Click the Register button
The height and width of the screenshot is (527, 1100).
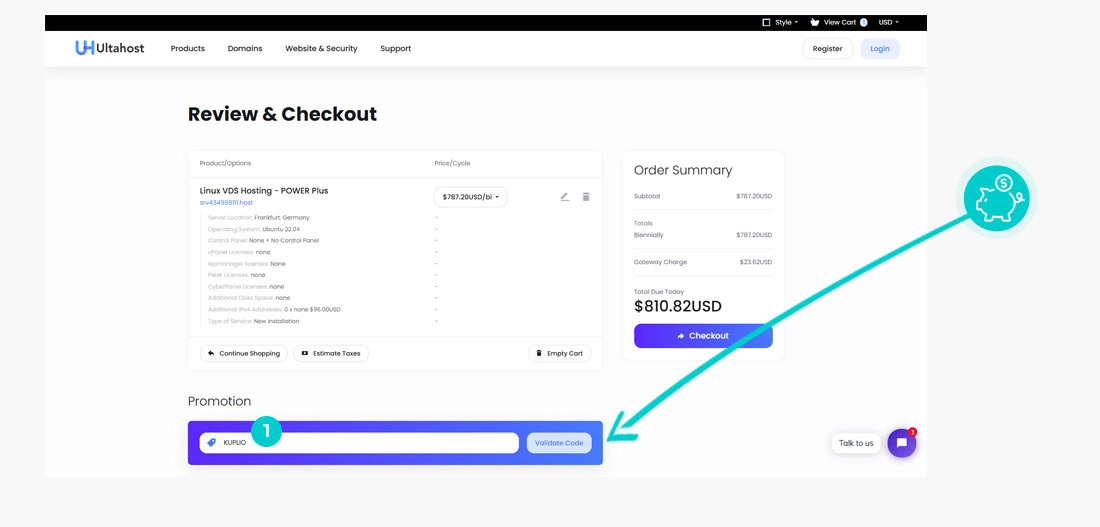[x=827, y=48]
